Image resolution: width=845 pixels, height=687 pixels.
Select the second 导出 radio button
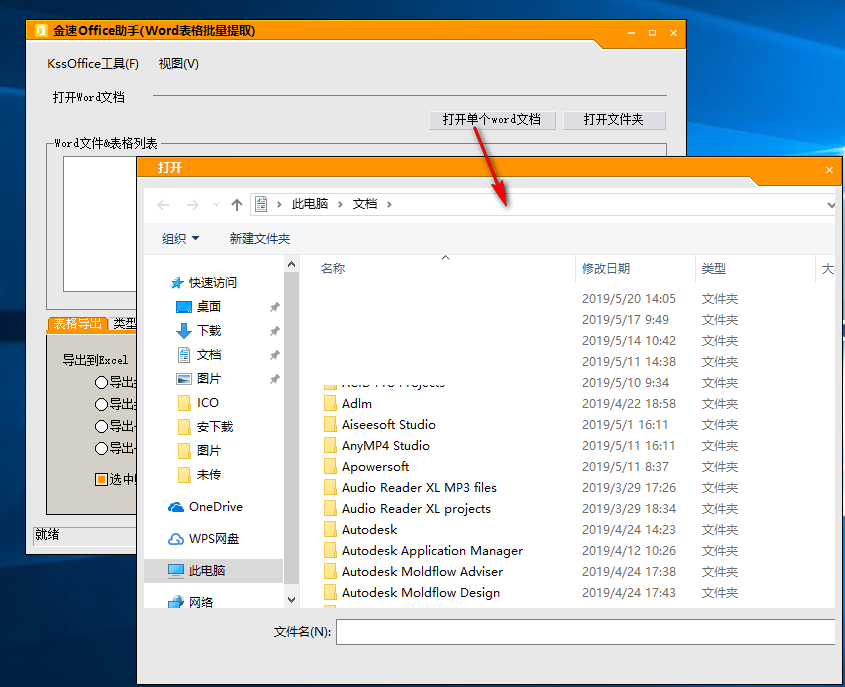(x=101, y=405)
